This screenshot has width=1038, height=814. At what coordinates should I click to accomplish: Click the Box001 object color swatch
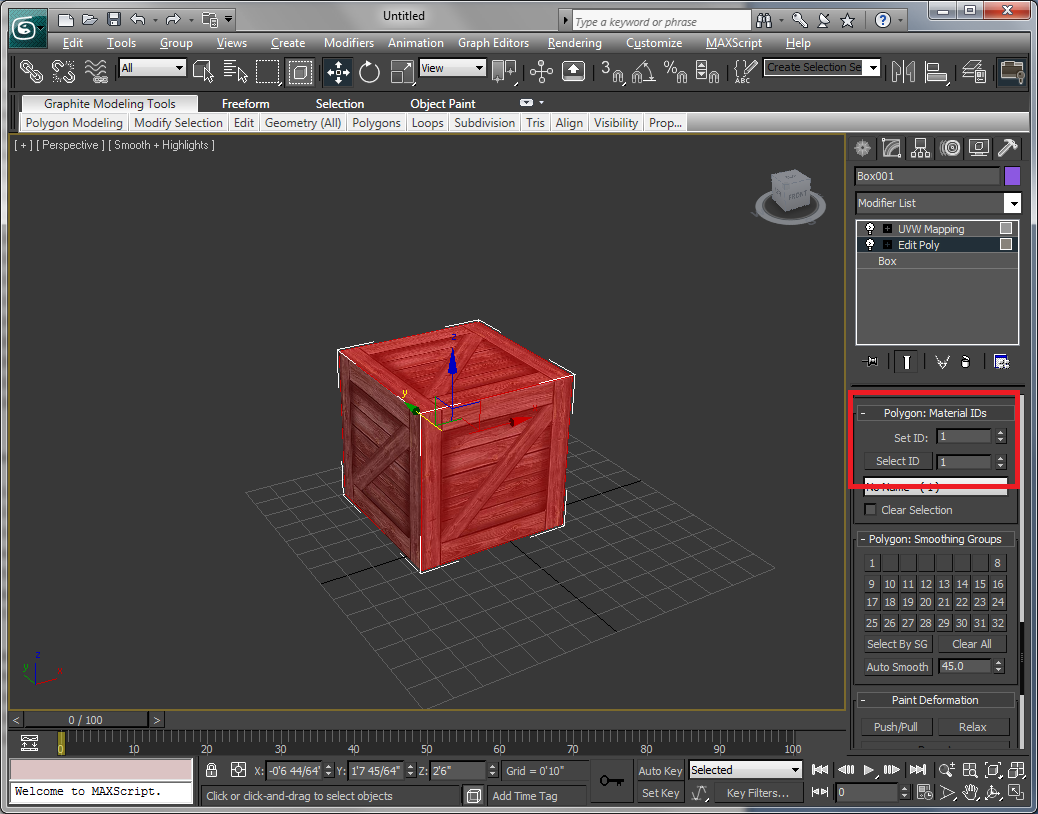(x=1012, y=176)
